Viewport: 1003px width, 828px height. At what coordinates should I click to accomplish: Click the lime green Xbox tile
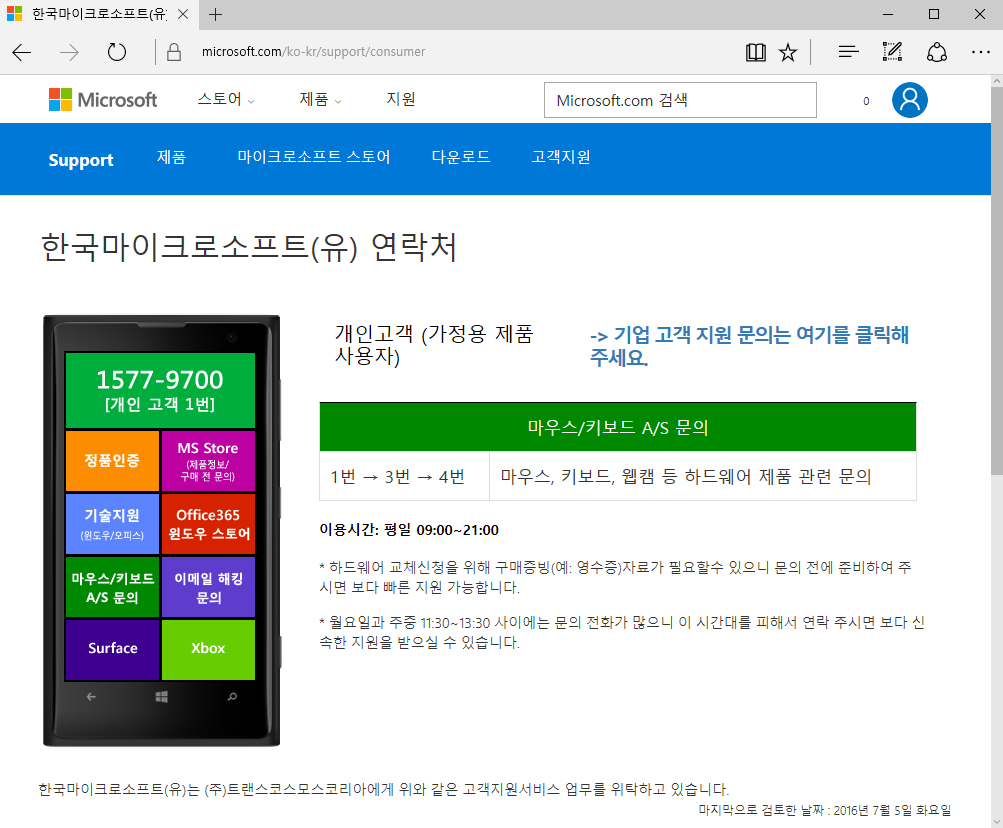pos(208,649)
